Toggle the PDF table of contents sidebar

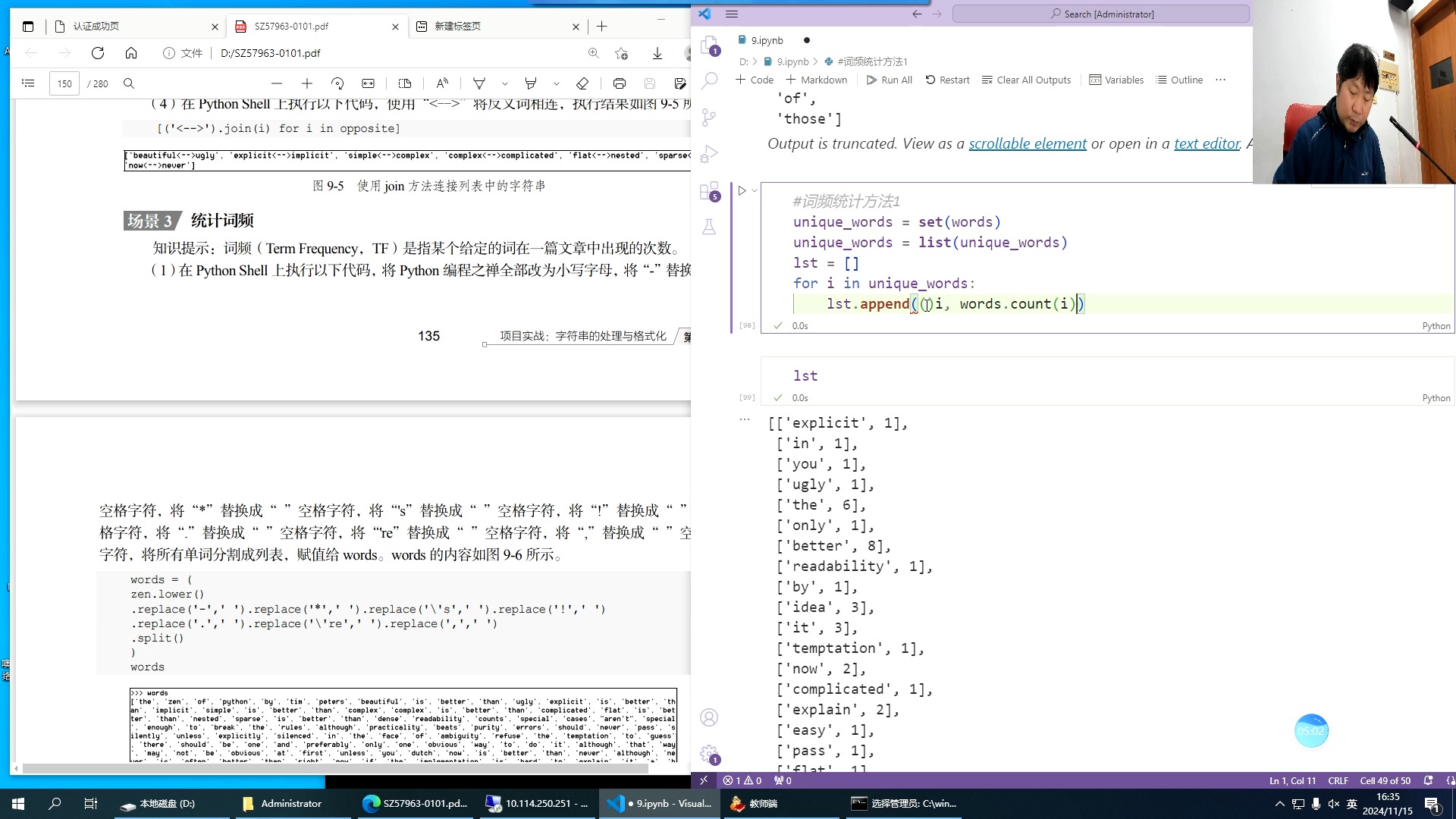click(28, 83)
